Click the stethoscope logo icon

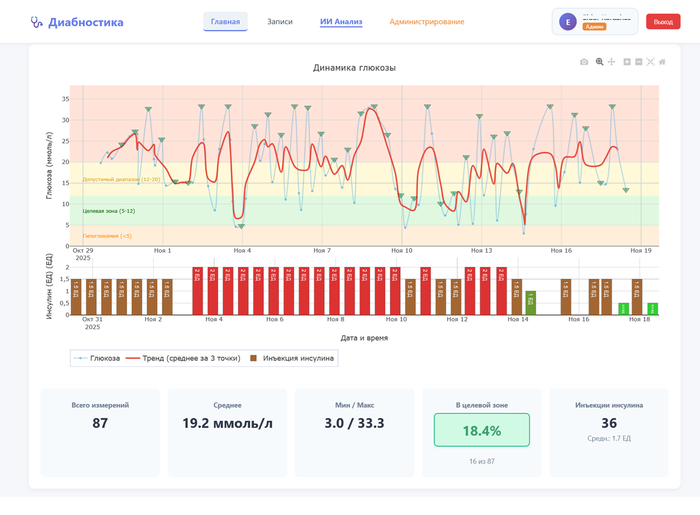tap(37, 22)
